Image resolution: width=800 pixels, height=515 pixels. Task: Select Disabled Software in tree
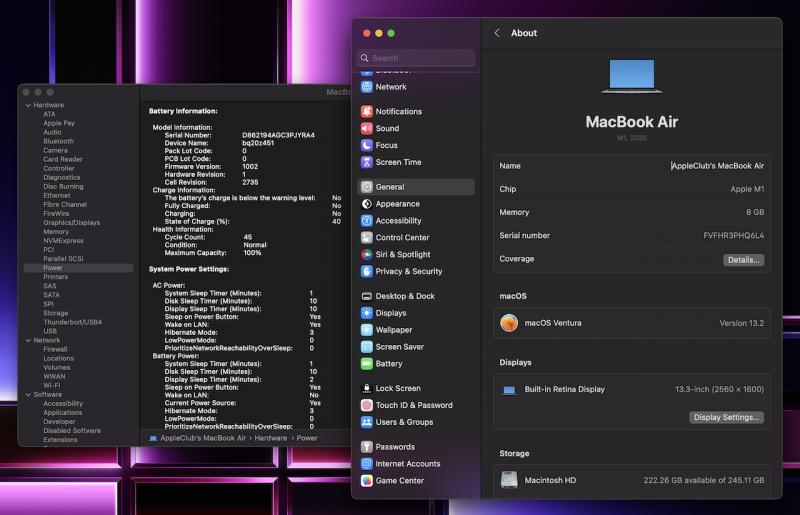(x=72, y=430)
